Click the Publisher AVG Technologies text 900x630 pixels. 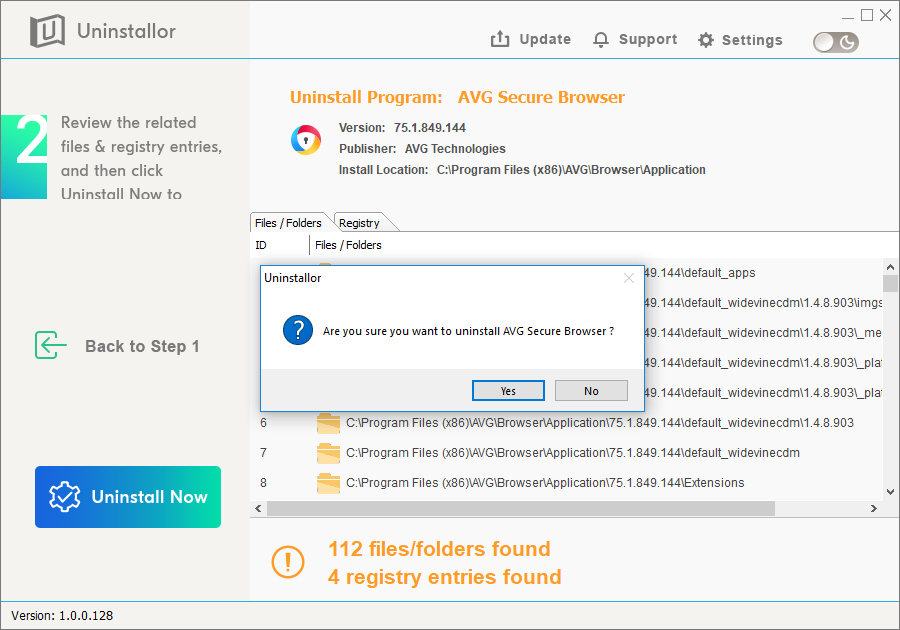click(x=422, y=149)
